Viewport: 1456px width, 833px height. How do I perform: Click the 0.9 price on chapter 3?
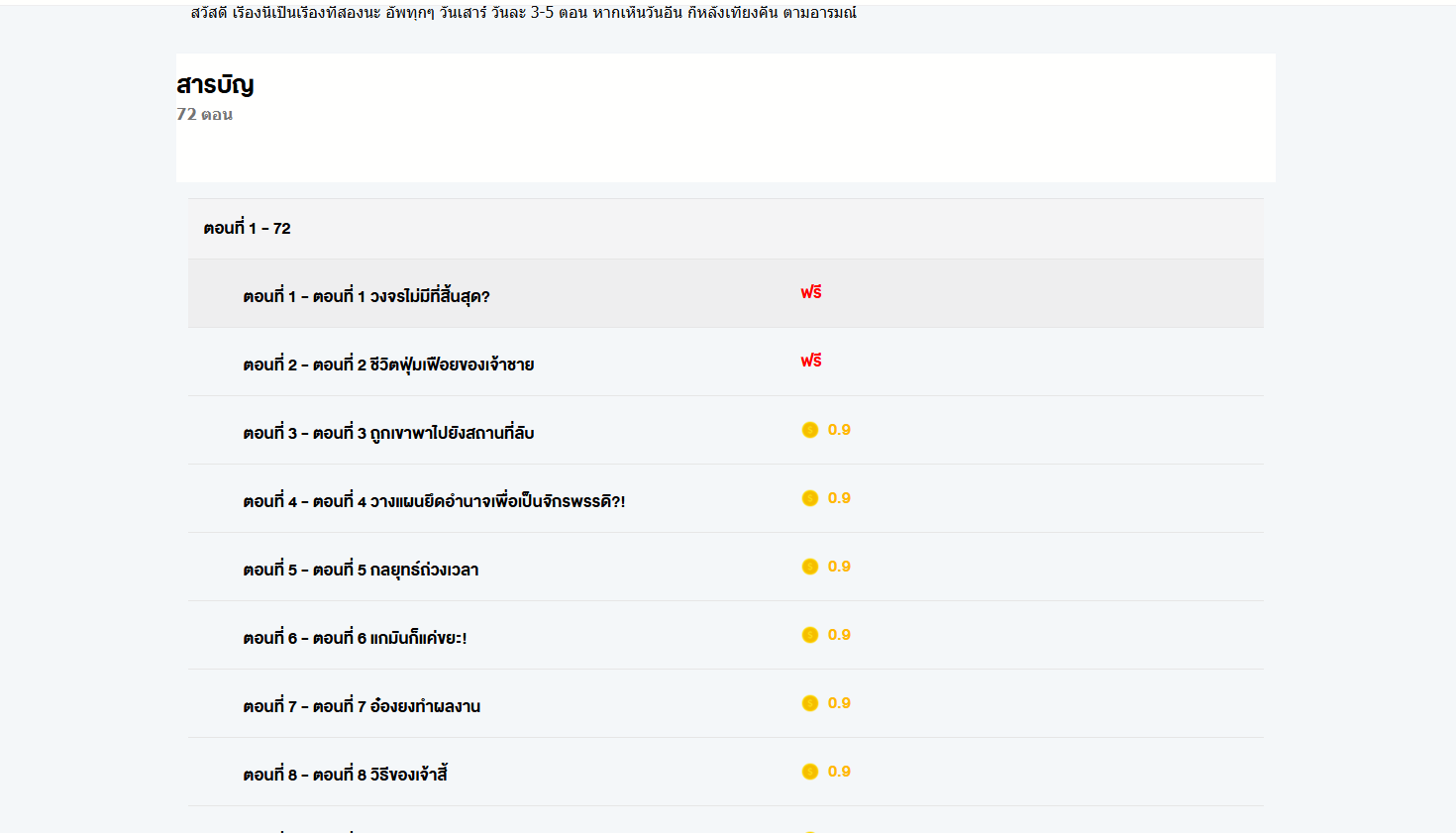[839, 430]
